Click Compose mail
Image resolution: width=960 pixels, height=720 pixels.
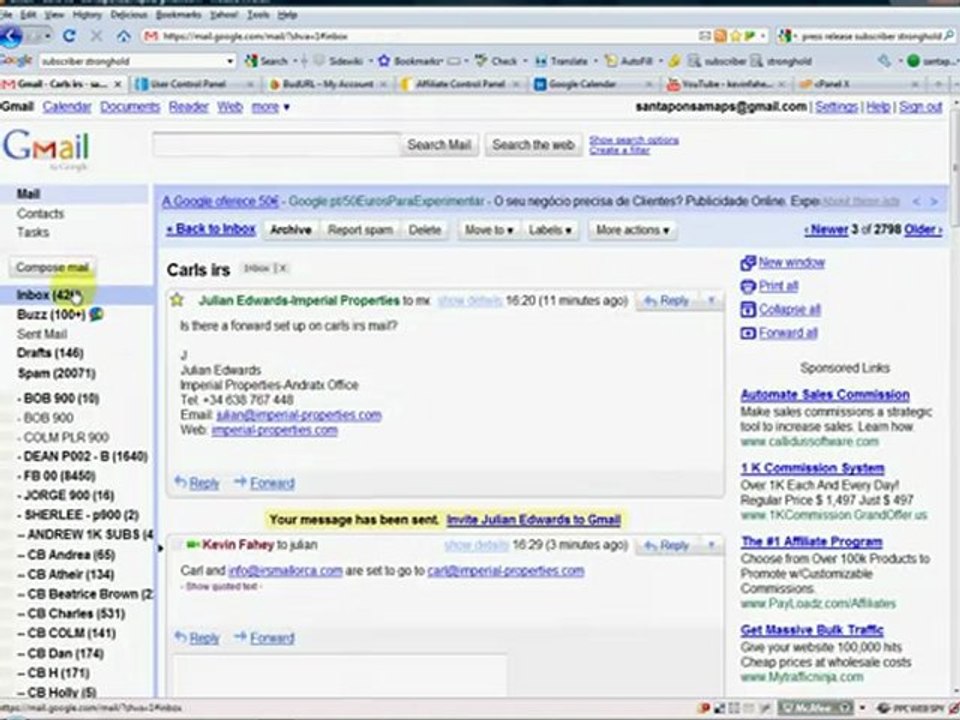pos(52,268)
